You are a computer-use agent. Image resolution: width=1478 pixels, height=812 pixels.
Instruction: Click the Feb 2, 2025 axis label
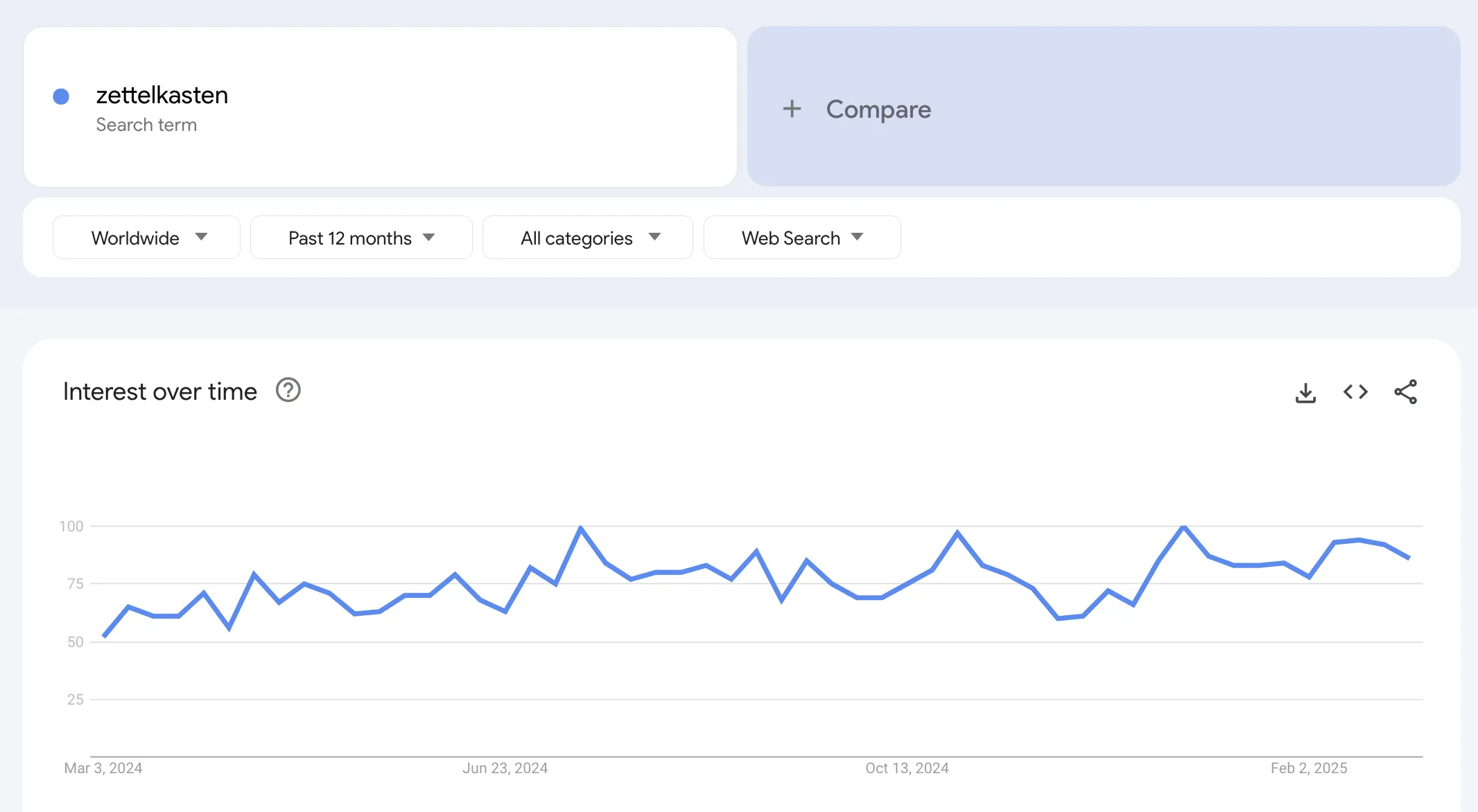click(1309, 768)
